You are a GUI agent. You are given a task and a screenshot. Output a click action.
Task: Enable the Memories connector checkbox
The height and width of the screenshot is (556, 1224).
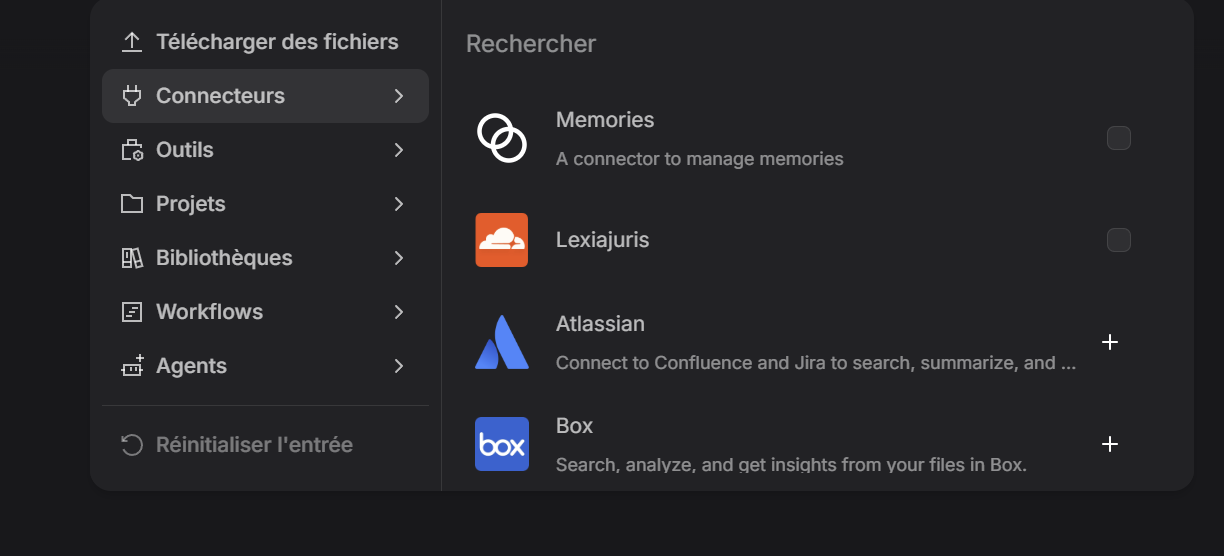(1119, 138)
